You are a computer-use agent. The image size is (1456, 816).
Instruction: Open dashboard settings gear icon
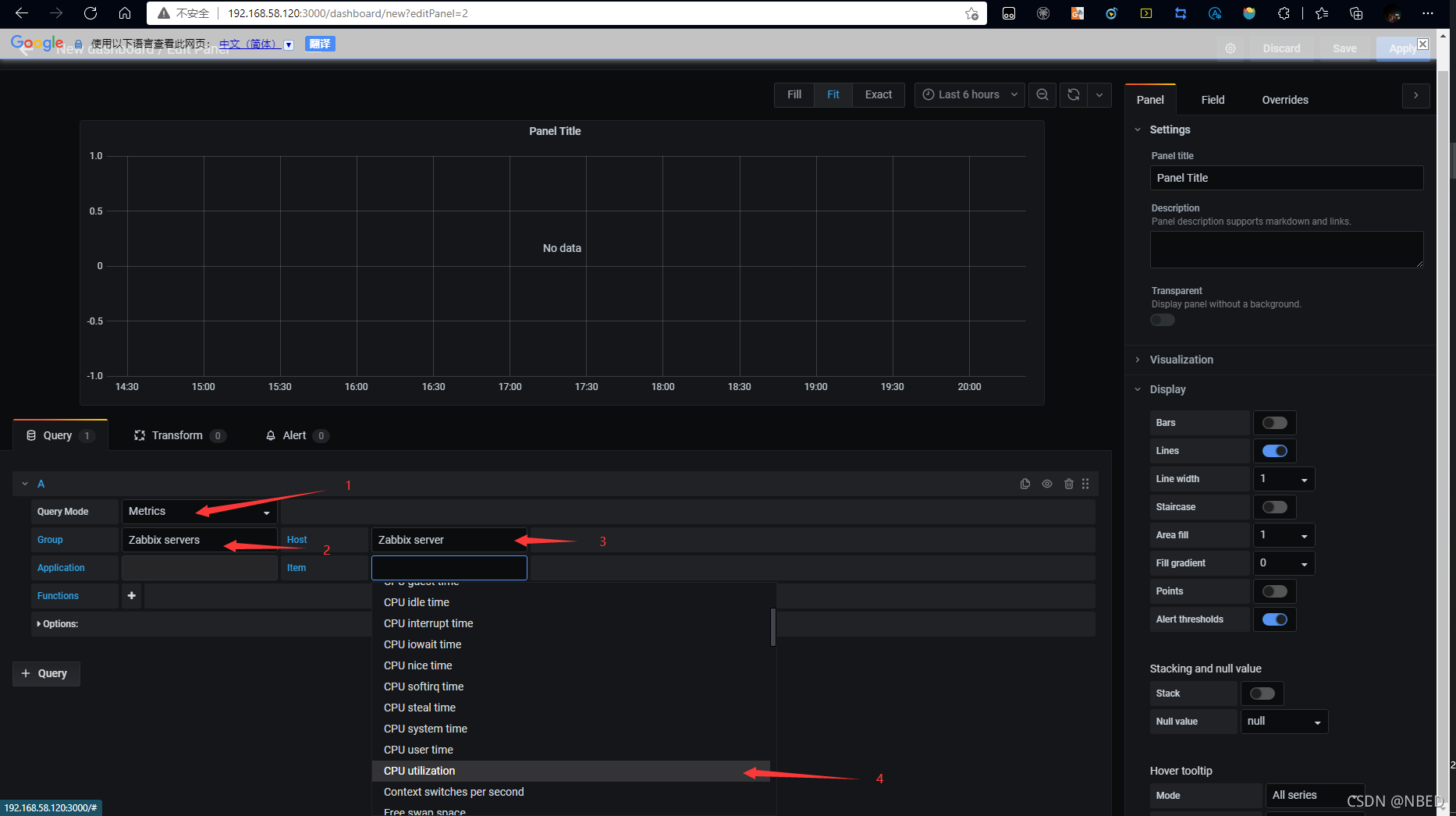point(1230,48)
